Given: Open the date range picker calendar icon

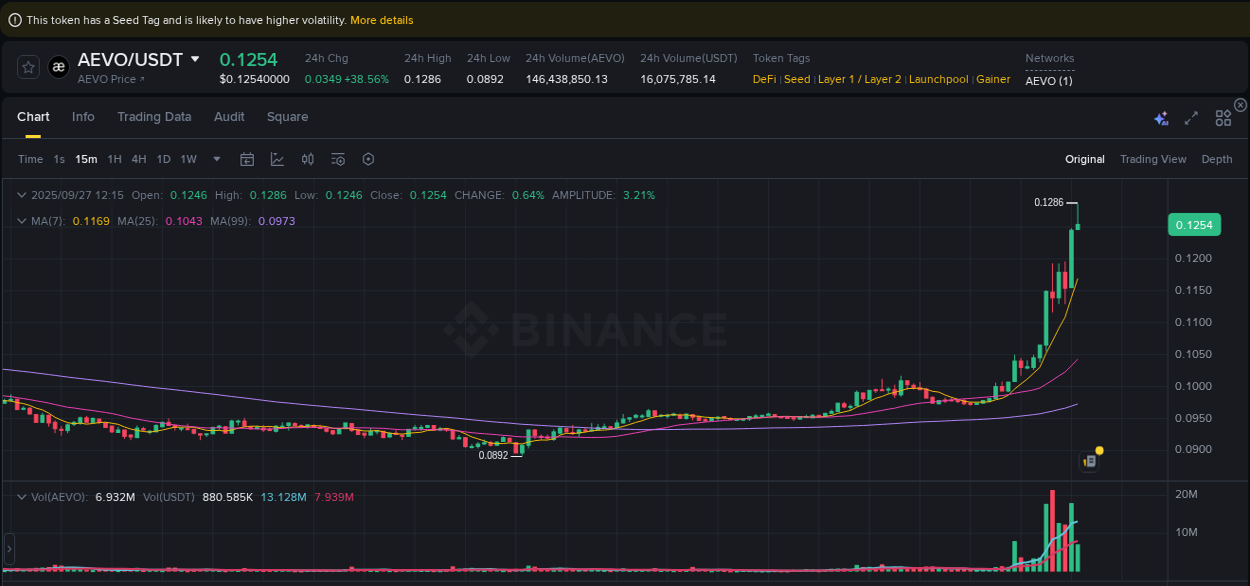Looking at the screenshot, I should (247, 159).
